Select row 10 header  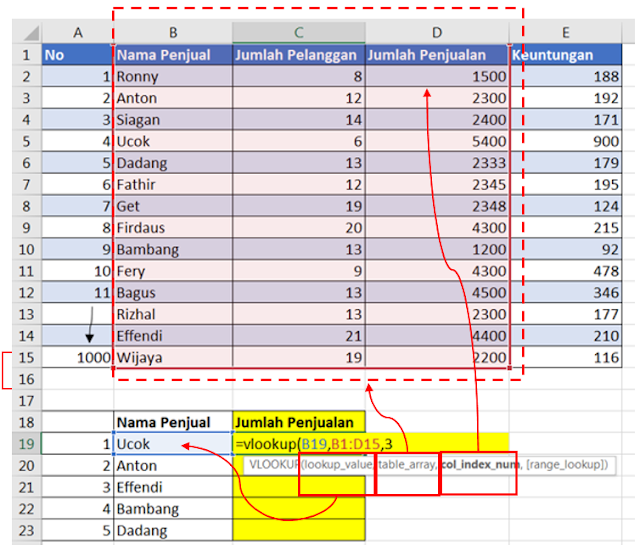[27, 249]
